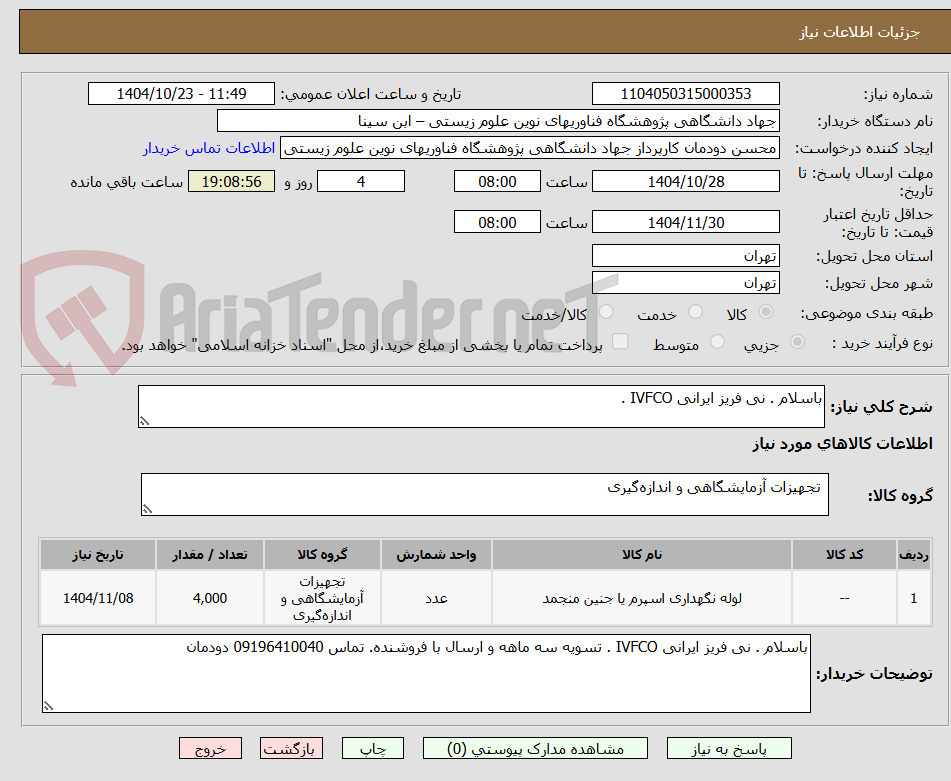Select the کالا radio button

(x=766, y=312)
